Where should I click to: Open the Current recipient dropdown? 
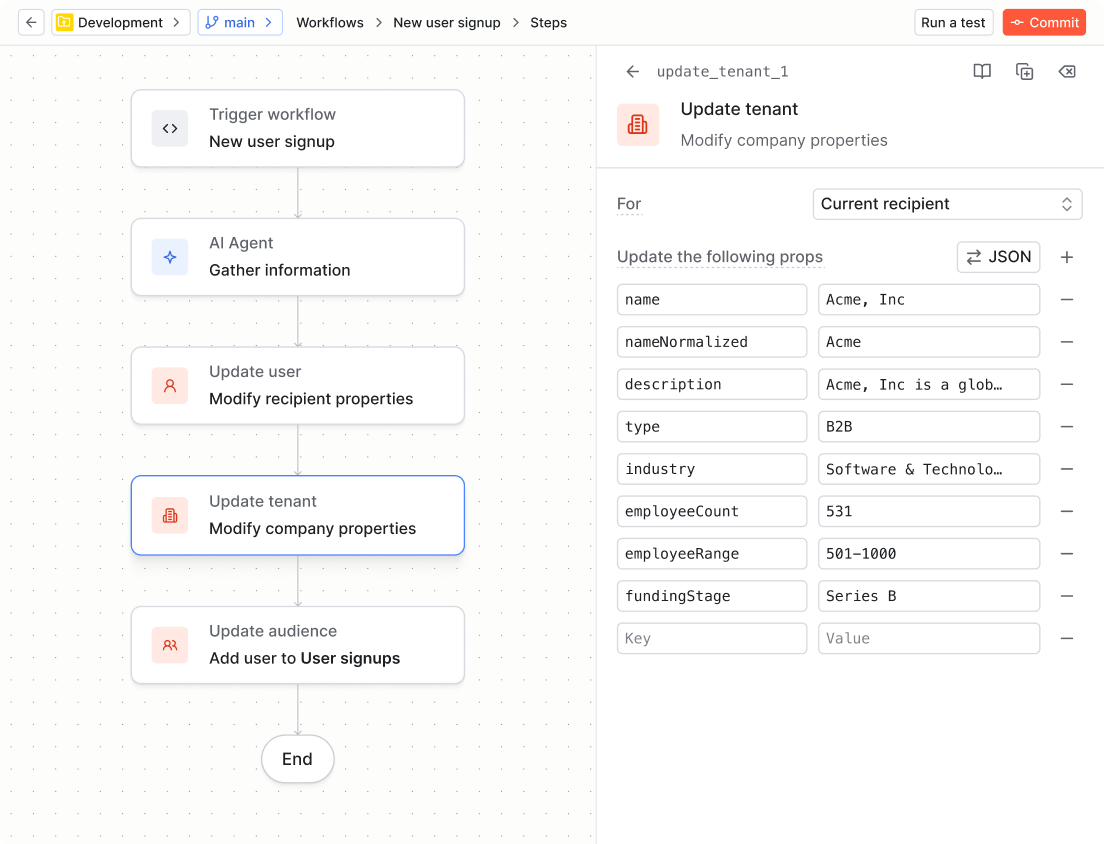coord(947,204)
